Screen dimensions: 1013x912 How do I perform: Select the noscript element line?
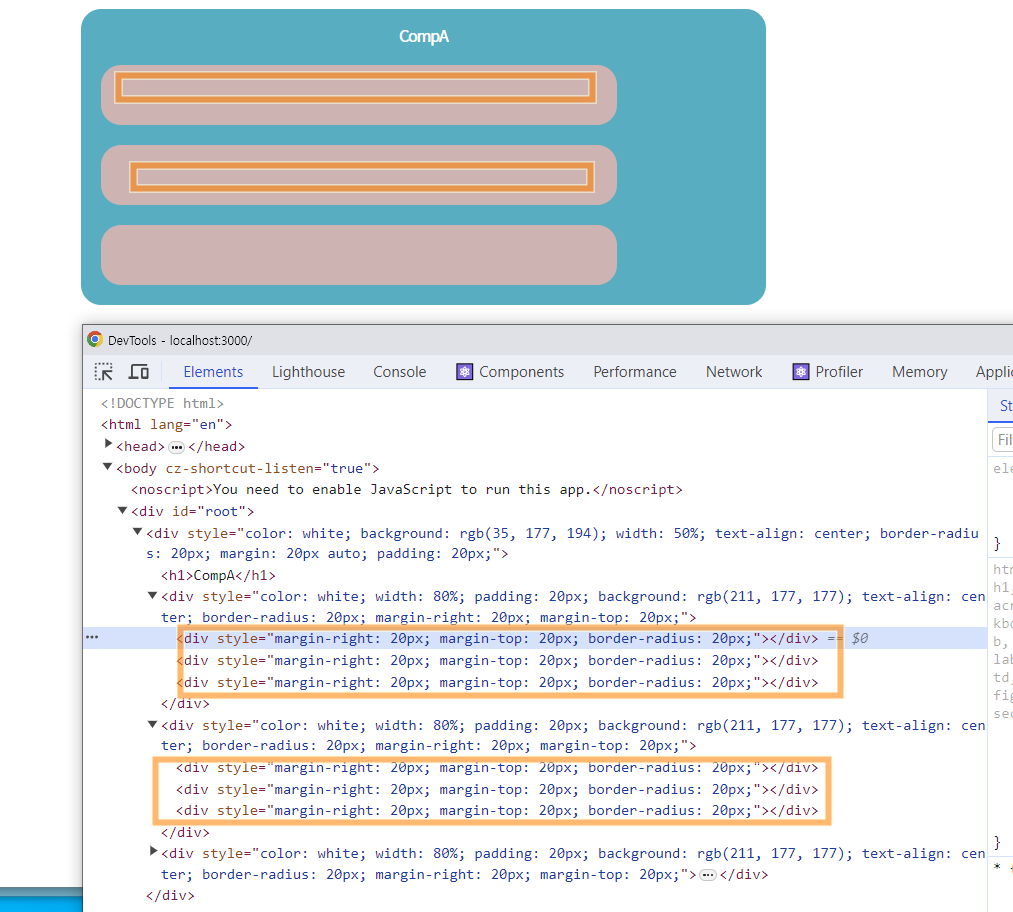pos(406,490)
